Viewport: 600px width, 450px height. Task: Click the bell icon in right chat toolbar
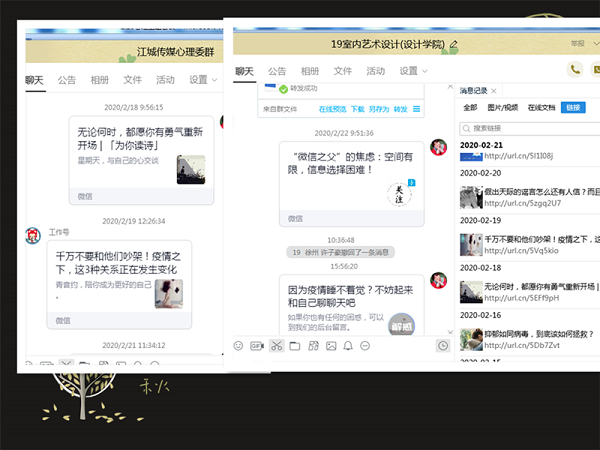point(348,346)
